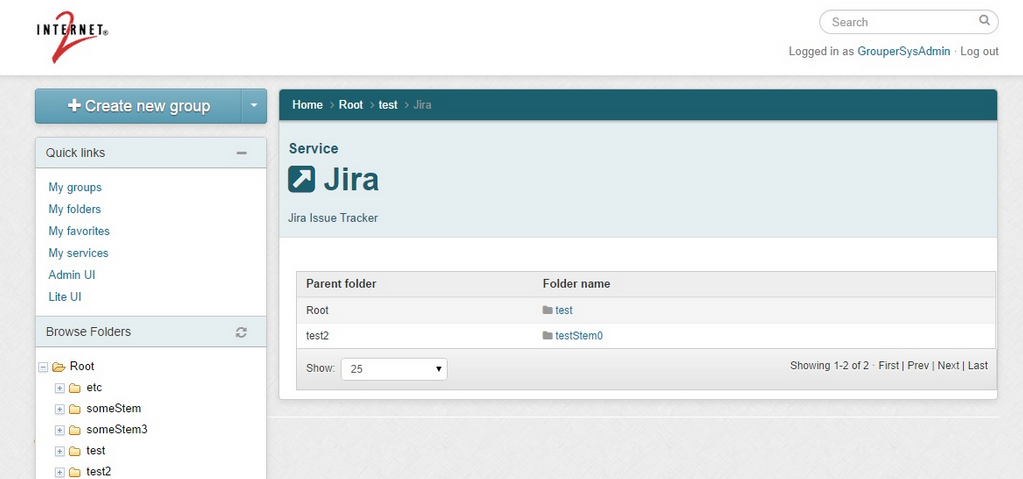Click the test2 parent folder cell
The width and height of the screenshot is (1023, 479).
coord(318,336)
